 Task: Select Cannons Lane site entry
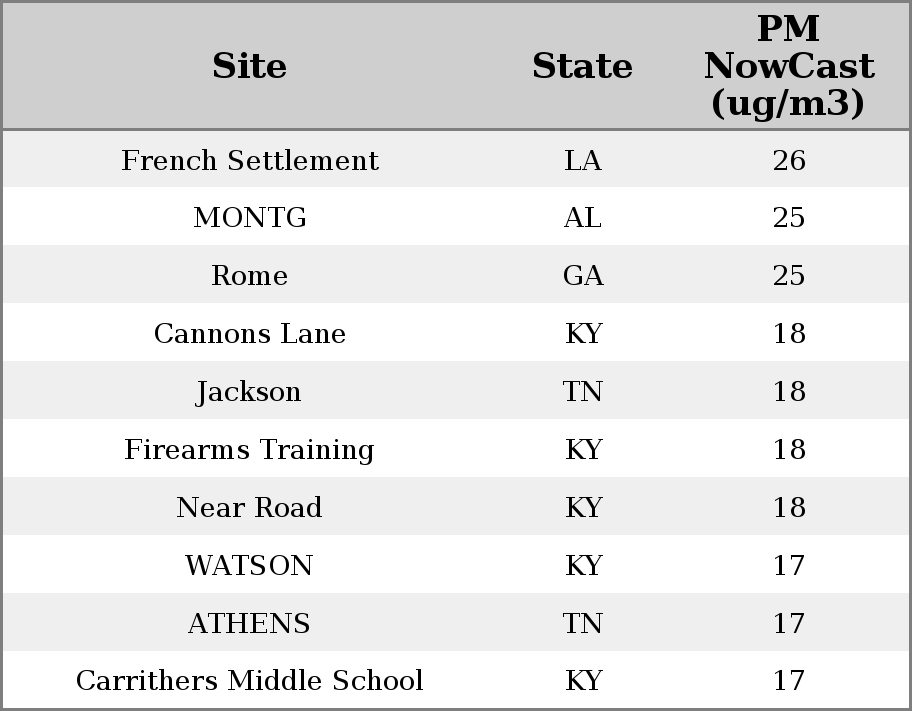point(249,334)
